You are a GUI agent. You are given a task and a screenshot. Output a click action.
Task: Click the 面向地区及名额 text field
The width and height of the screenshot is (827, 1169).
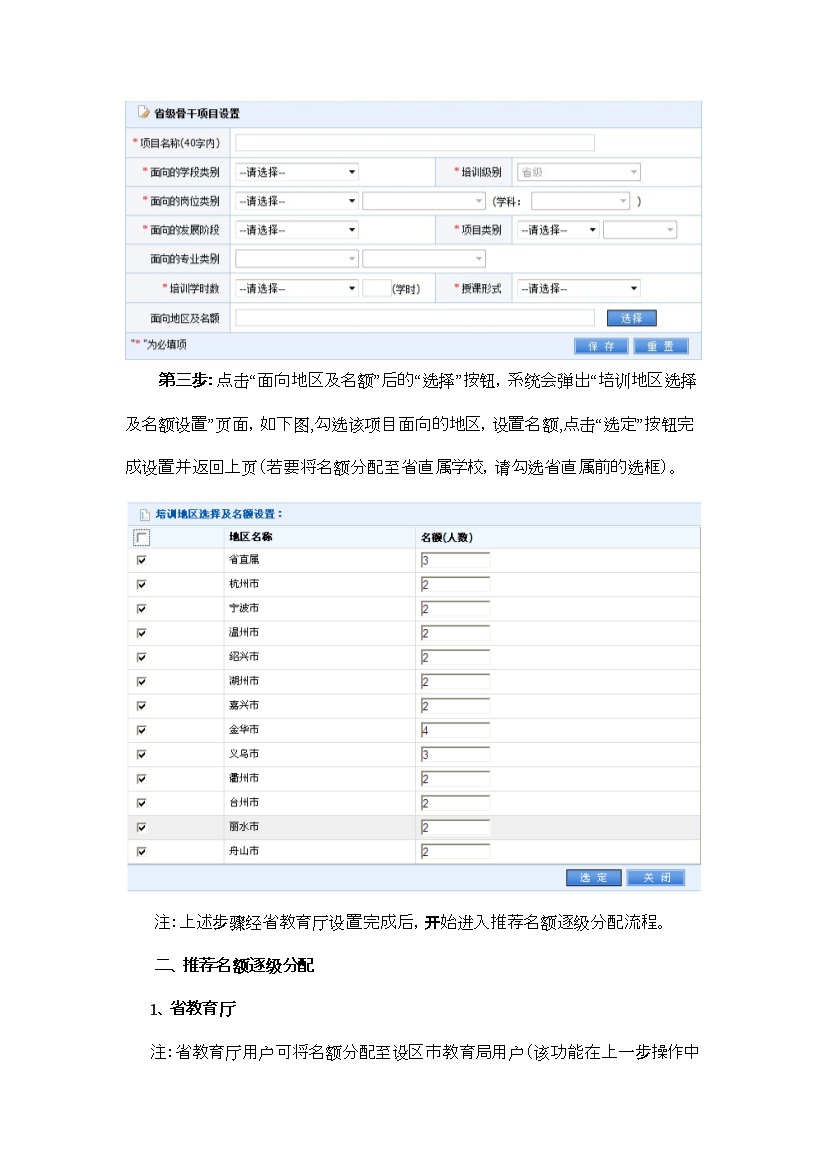coord(414,318)
